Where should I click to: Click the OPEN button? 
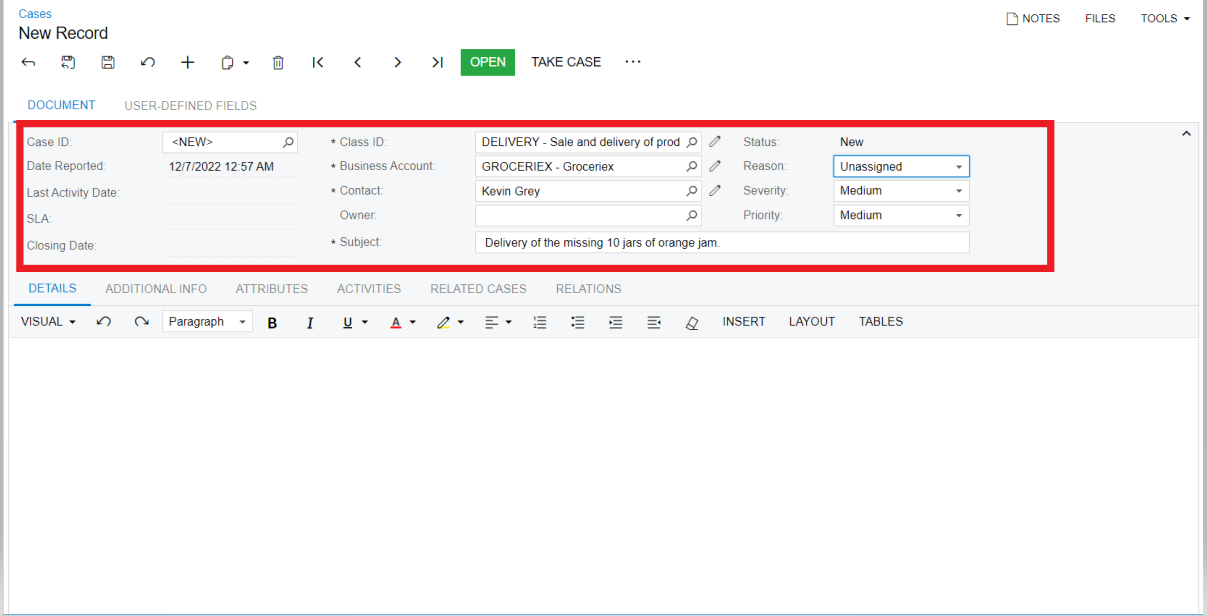(x=487, y=62)
